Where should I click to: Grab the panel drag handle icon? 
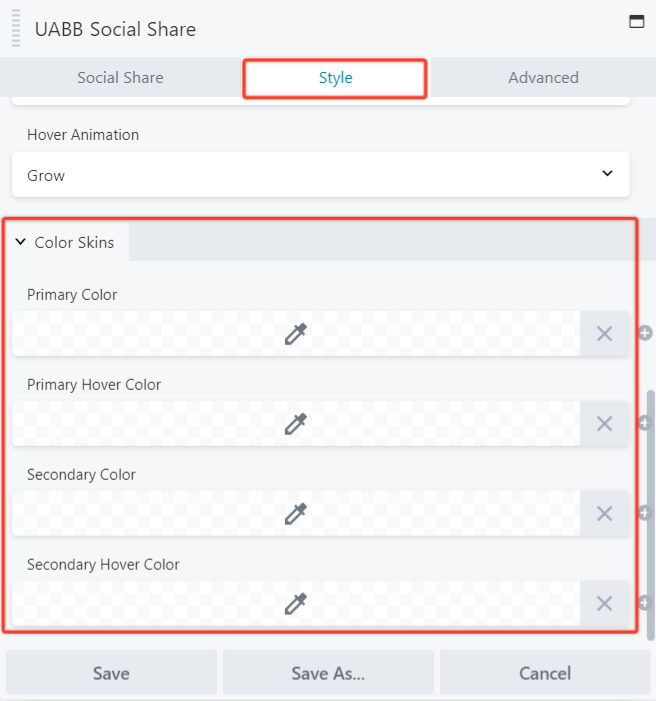tap(15, 28)
